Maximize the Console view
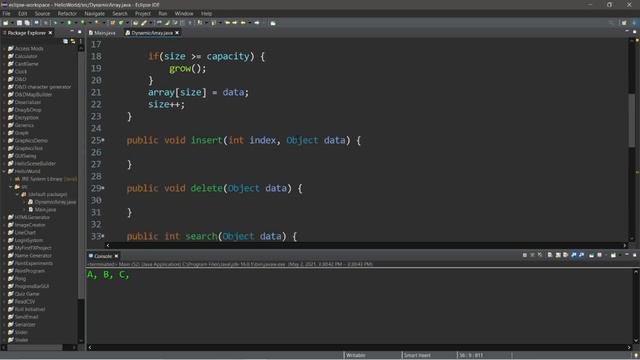 click(x=634, y=255)
